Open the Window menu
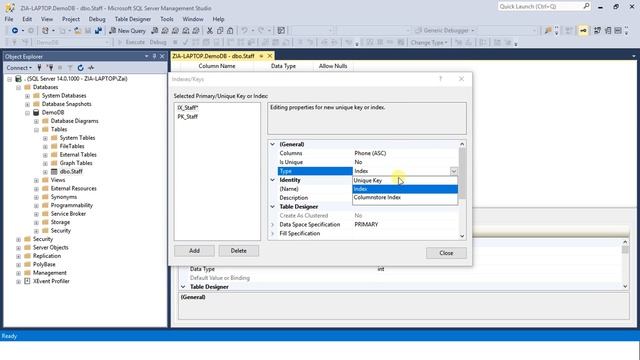Screen dimensions: 640x360 (x=193, y=19)
